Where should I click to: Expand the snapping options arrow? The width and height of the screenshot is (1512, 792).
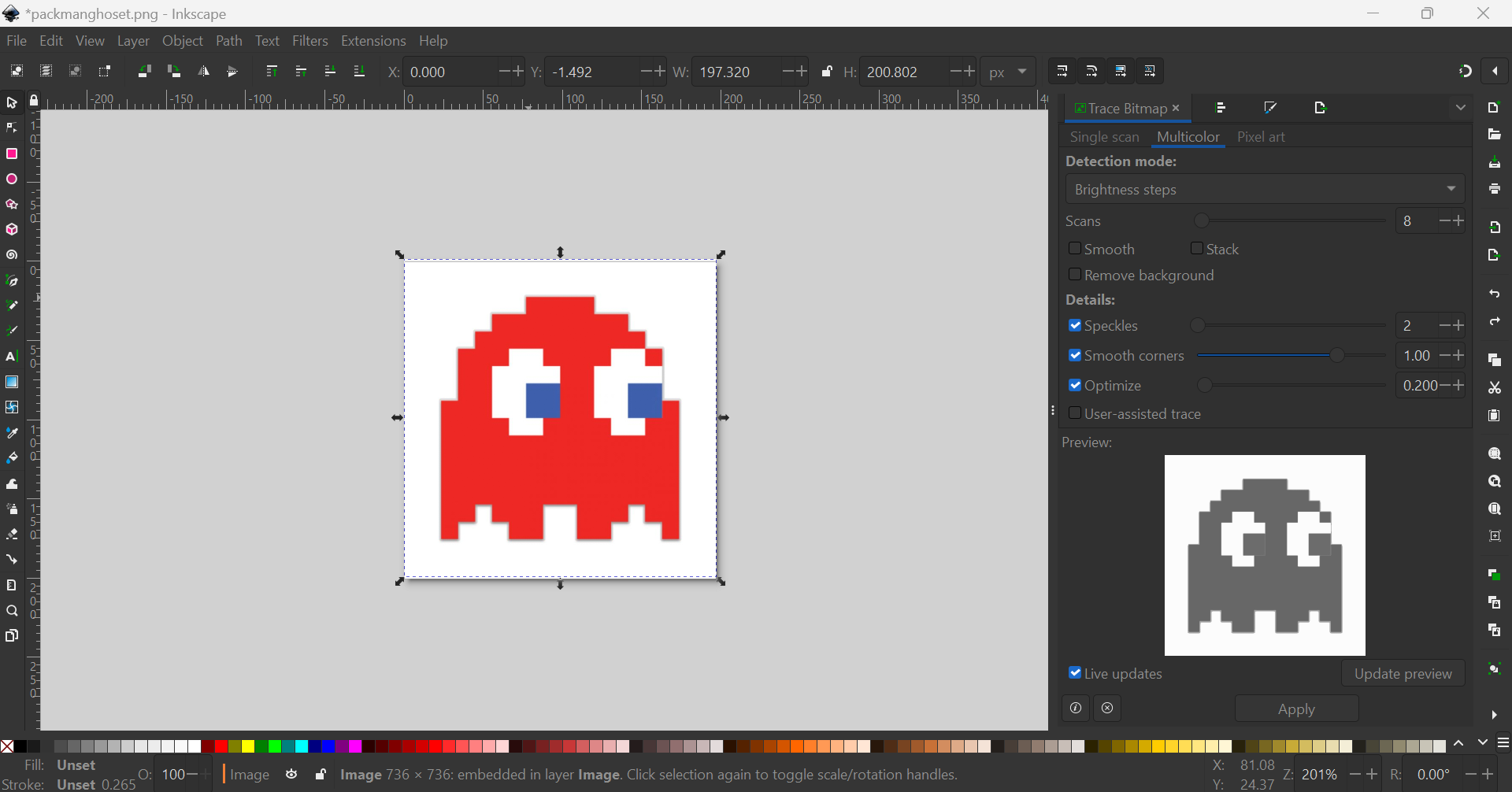1495,72
